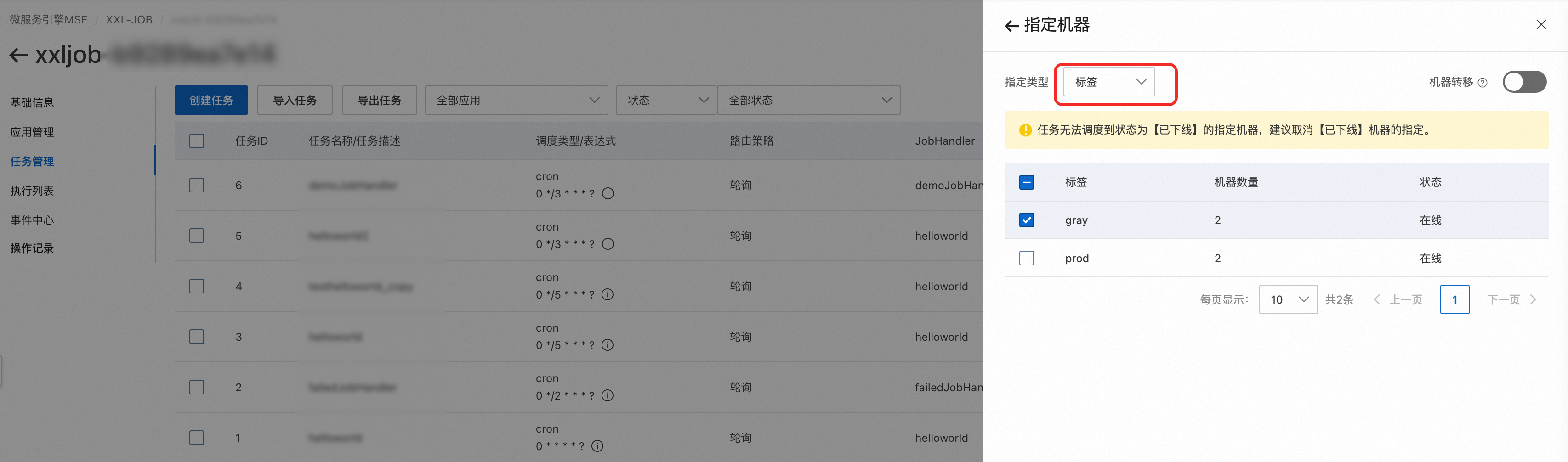Screen dimensions: 1568x462
Task: Click the 状态 column header in the machine table
Action: click(x=1430, y=182)
